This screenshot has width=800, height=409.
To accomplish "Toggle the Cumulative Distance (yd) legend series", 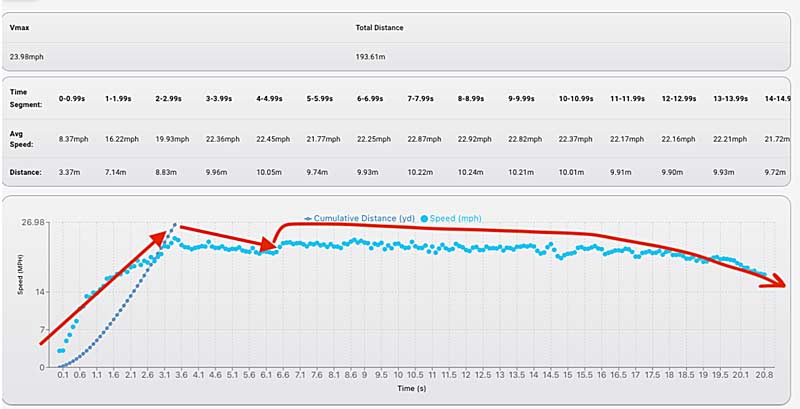I will click(x=359, y=218).
